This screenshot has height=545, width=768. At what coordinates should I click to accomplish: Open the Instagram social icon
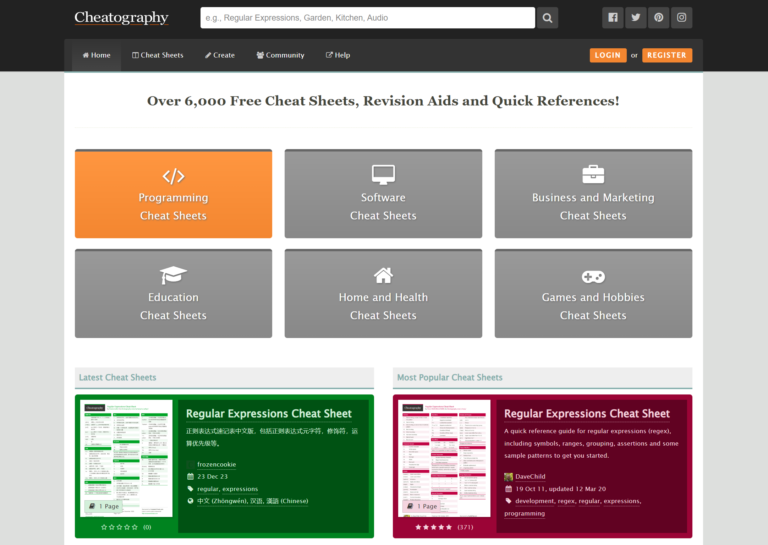[x=681, y=18]
